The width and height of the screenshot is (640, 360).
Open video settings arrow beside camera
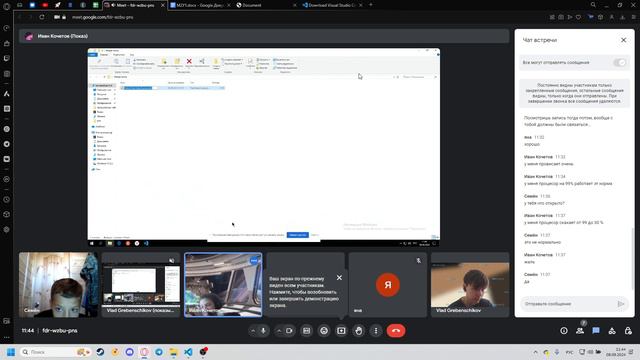(279, 331)
